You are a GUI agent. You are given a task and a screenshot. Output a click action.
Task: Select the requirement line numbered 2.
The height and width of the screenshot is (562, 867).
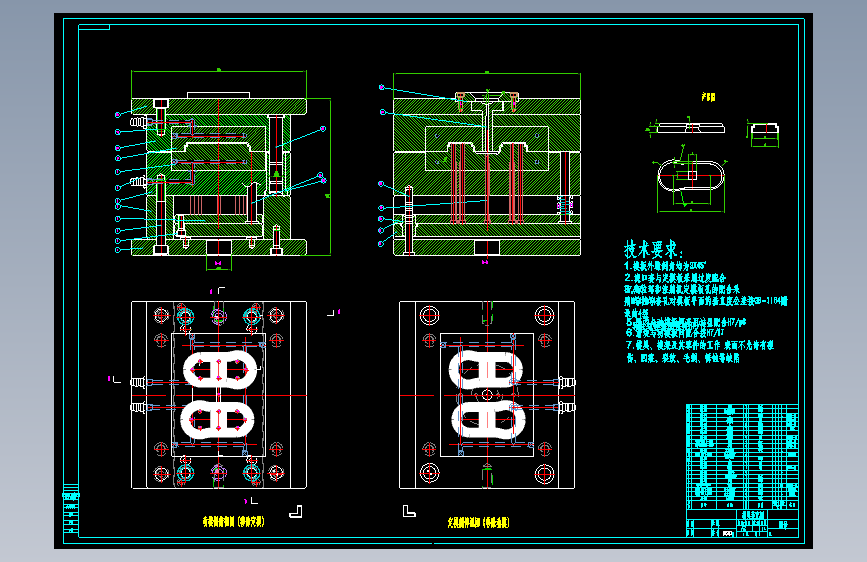[675, 278]
